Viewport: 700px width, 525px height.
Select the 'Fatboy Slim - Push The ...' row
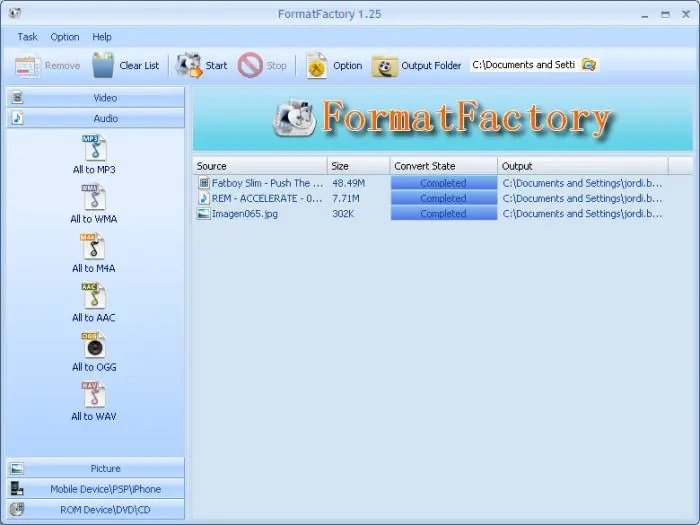pos(443,183)
